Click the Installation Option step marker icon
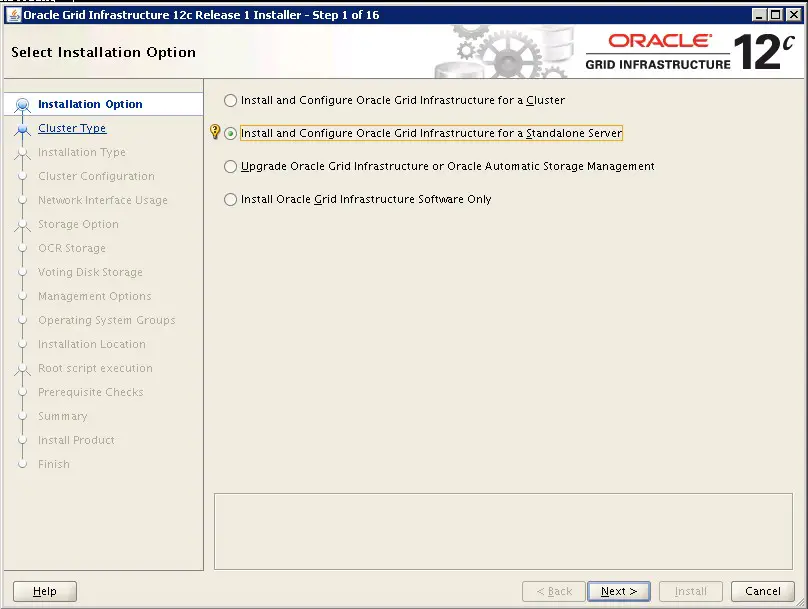Screen dimensions: 808x609 point(22,105)
